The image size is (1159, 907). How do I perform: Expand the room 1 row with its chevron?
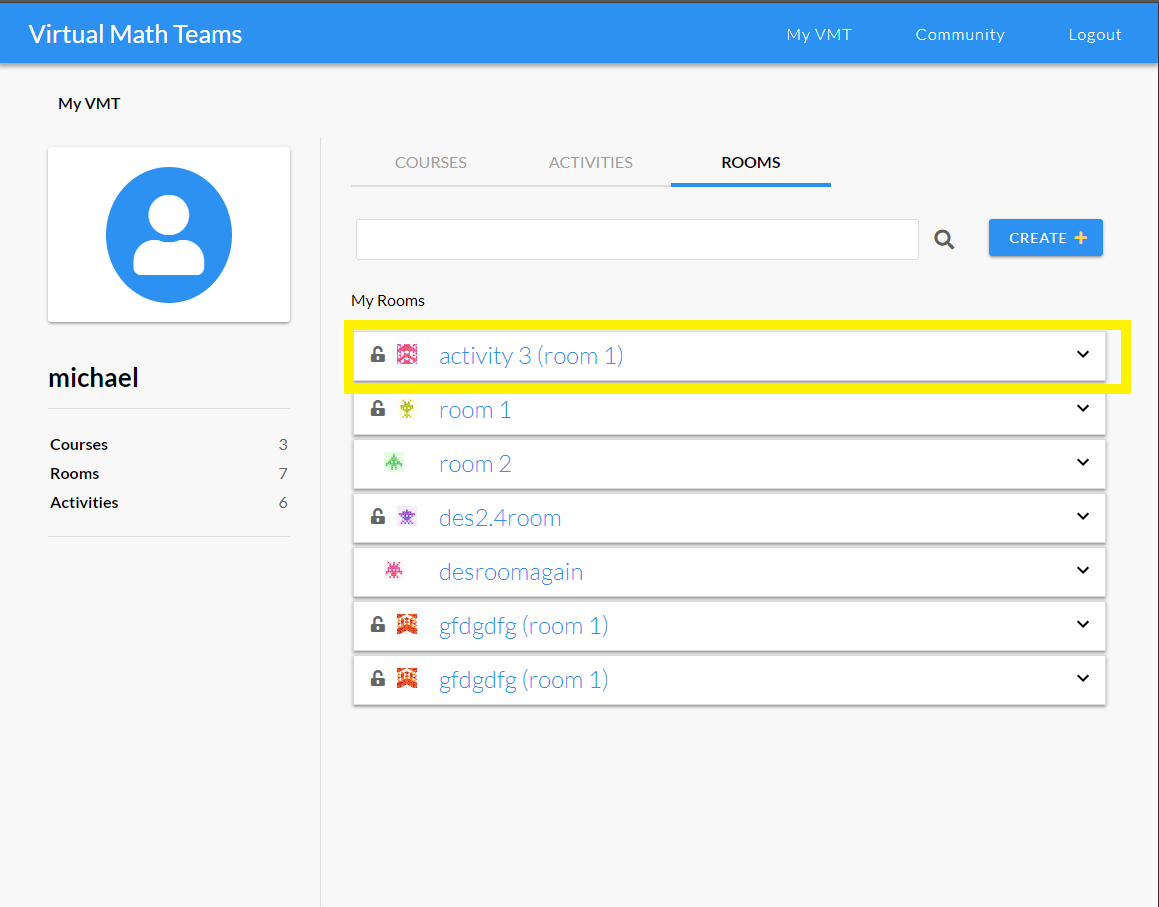pyautogui.click(x=1083, y=408)
